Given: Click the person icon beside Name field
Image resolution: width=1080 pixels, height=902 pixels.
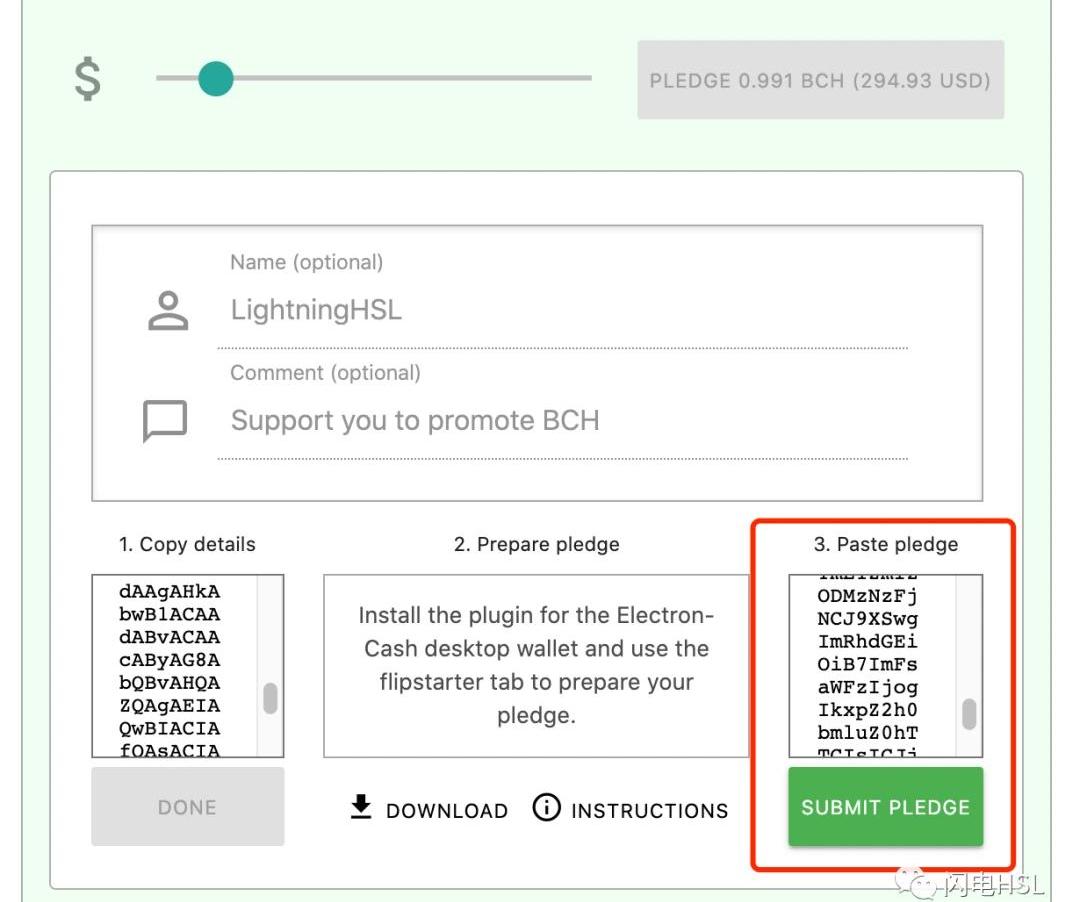Looking at the screenshot, I should (x=168, y=311).
